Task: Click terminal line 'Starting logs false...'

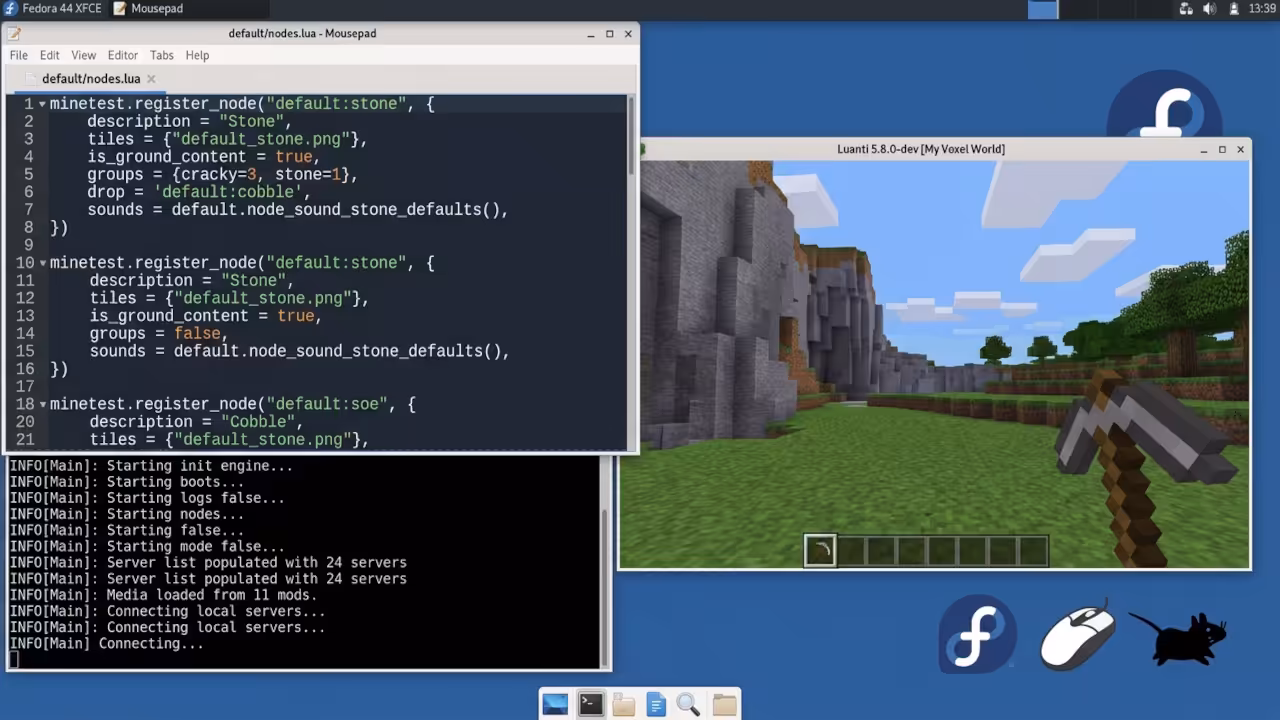Action: 147,498
